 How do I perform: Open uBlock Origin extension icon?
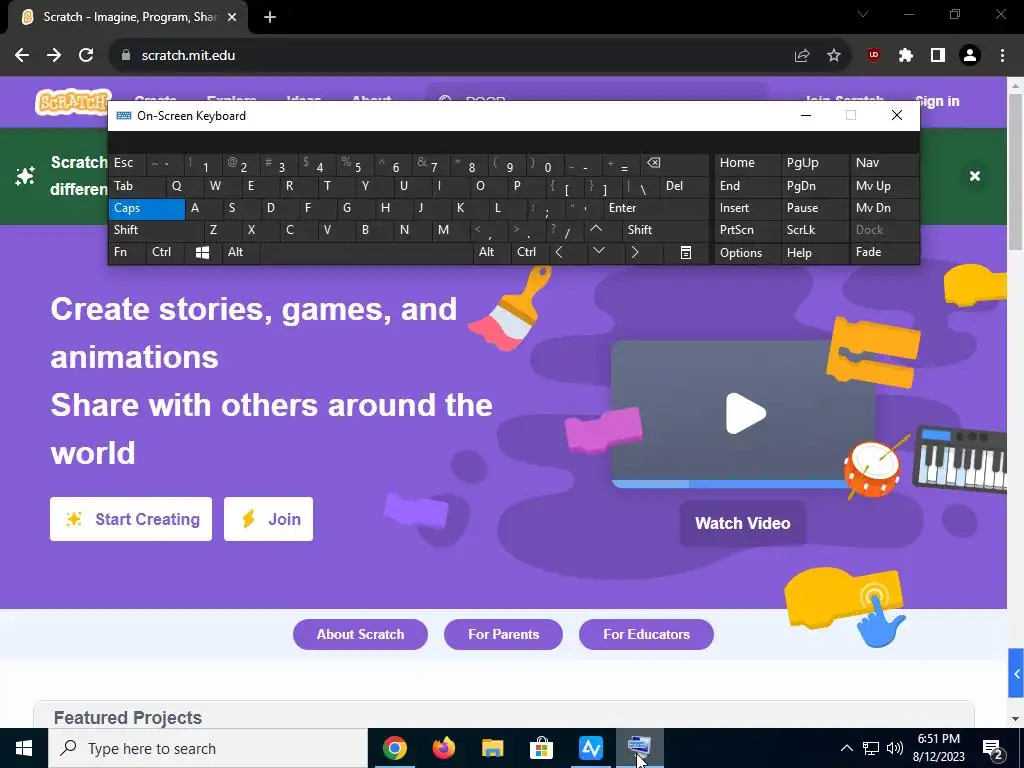(874, 56)
